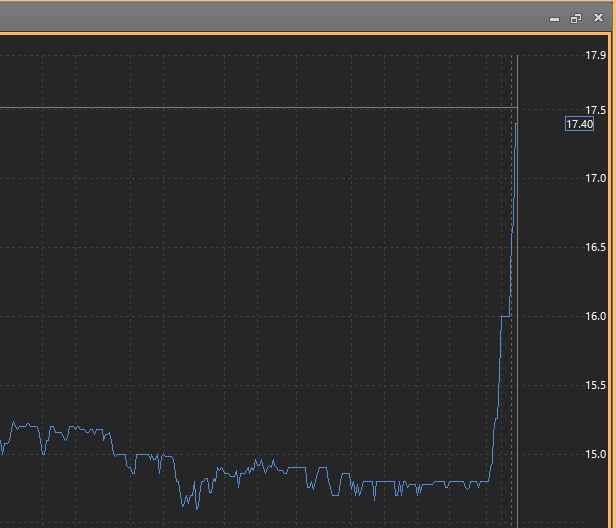Minimize the chart window

tap(554, 18)
